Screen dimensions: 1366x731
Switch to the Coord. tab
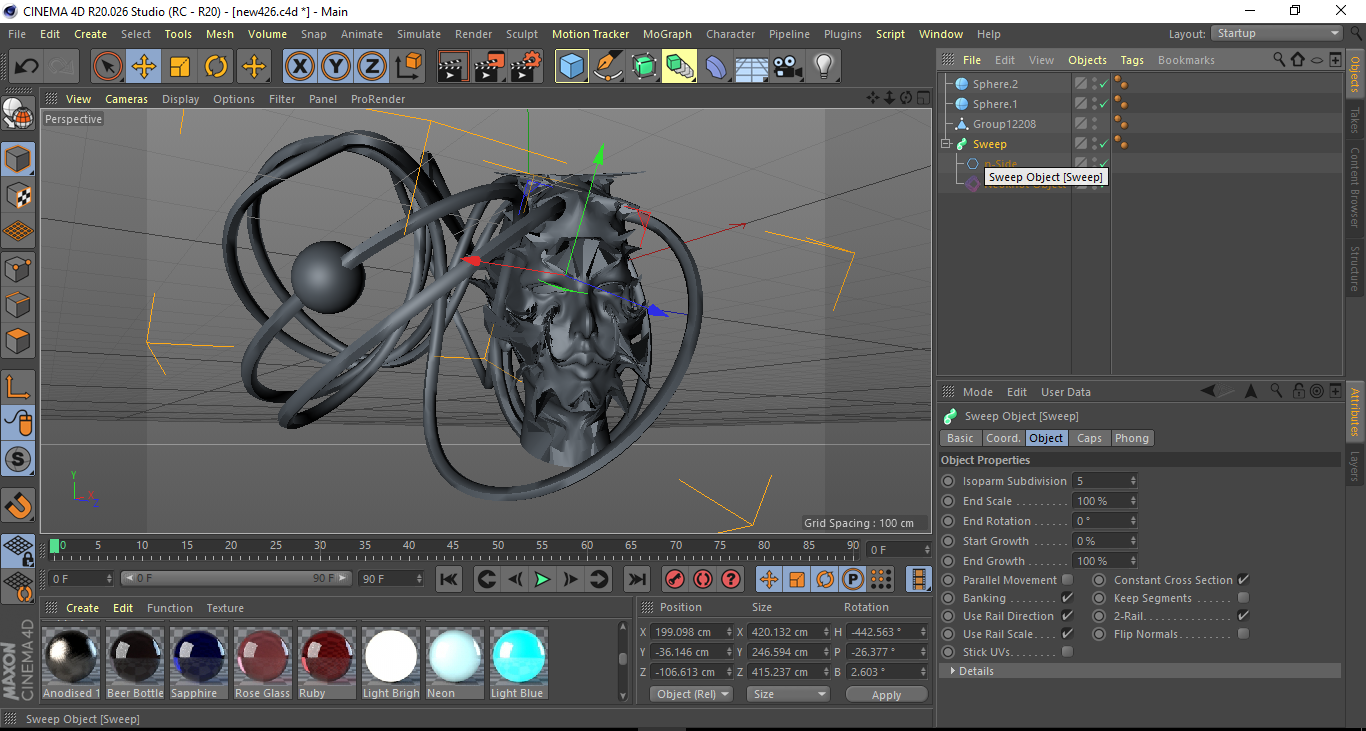[1003, 438]
